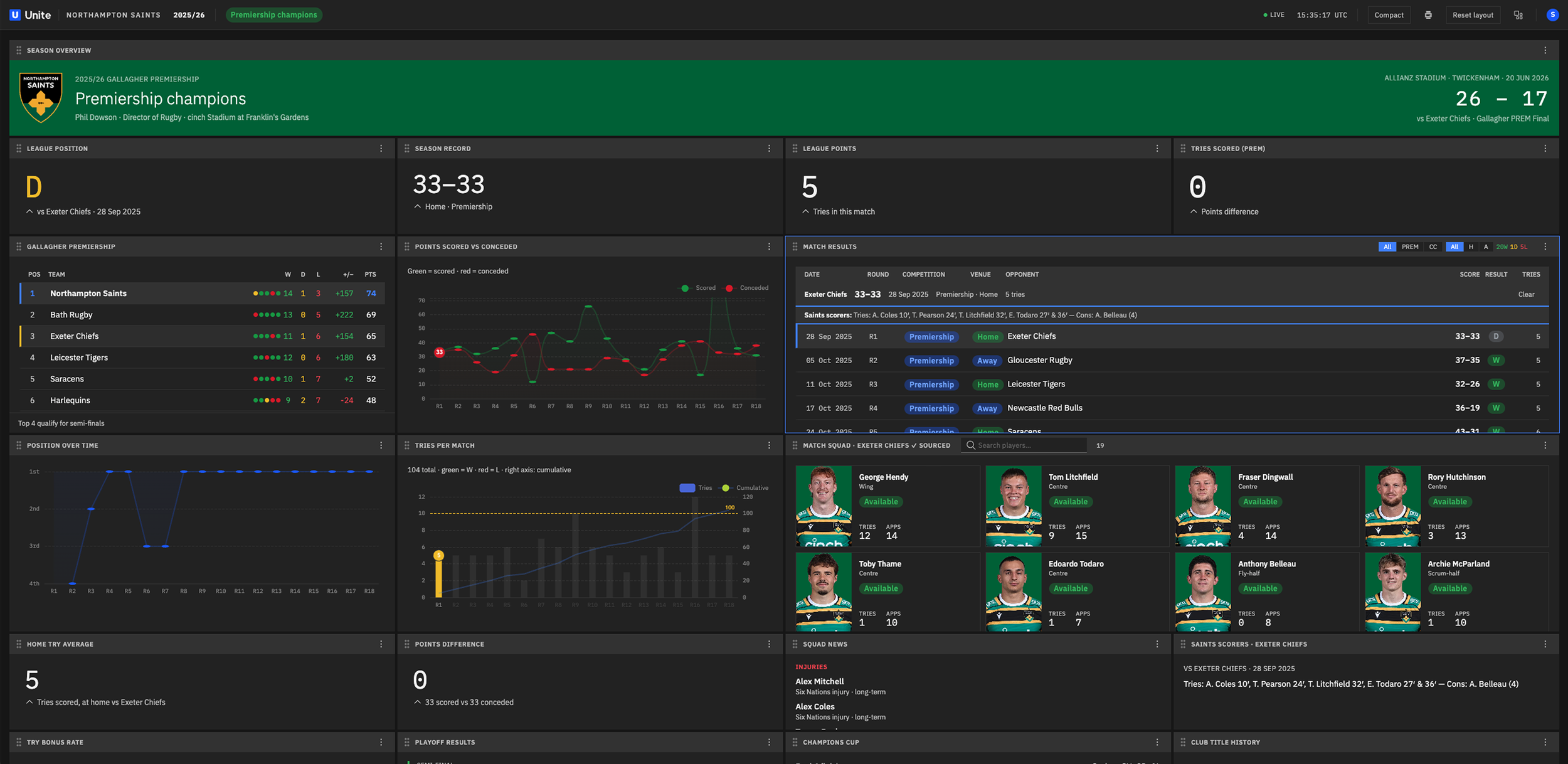Grab the Season Overview drag handle
Viewport: 1568px width, 764px height.
point(19,50)
